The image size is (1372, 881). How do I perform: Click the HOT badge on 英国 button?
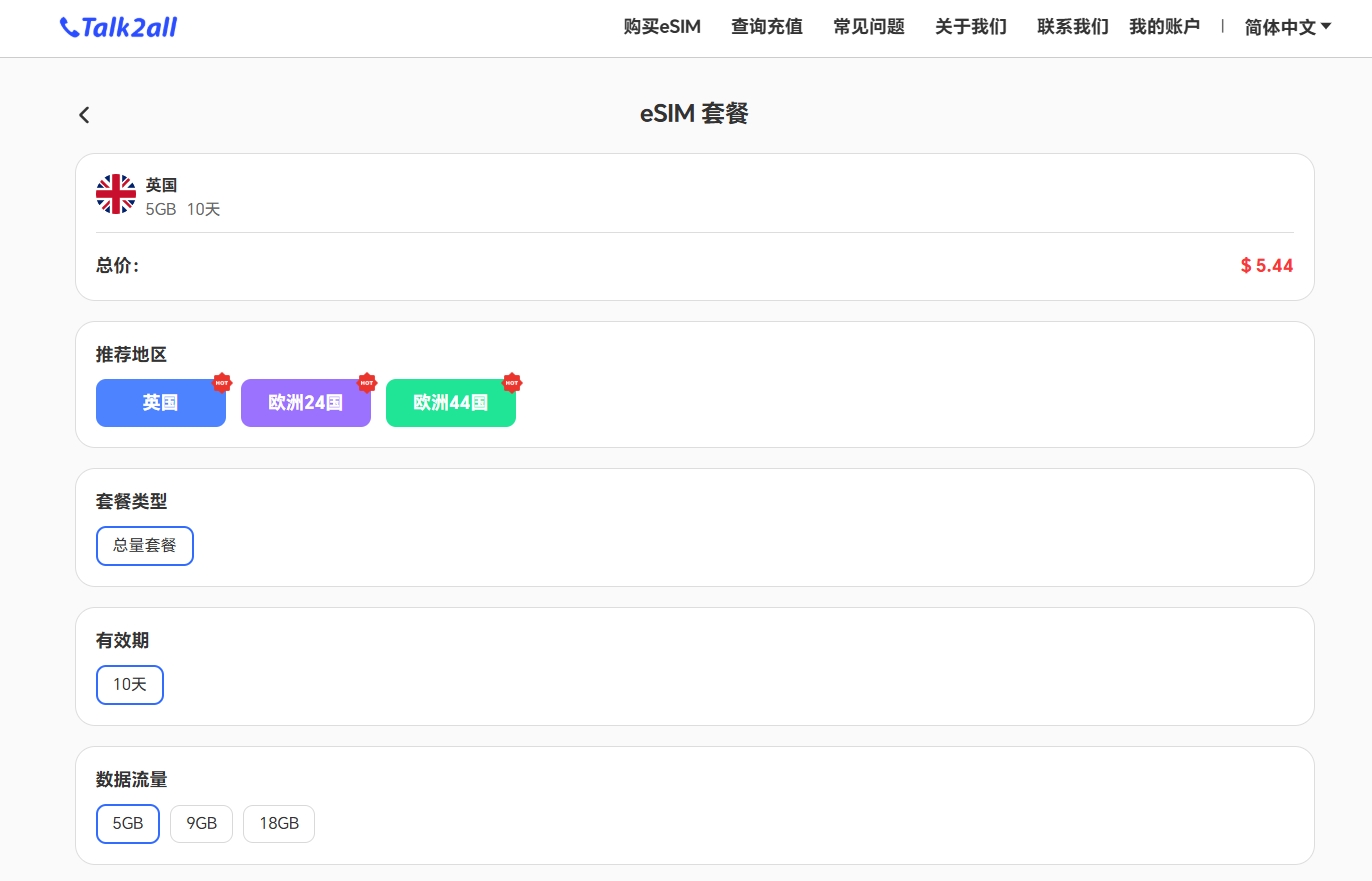point(222,382)
